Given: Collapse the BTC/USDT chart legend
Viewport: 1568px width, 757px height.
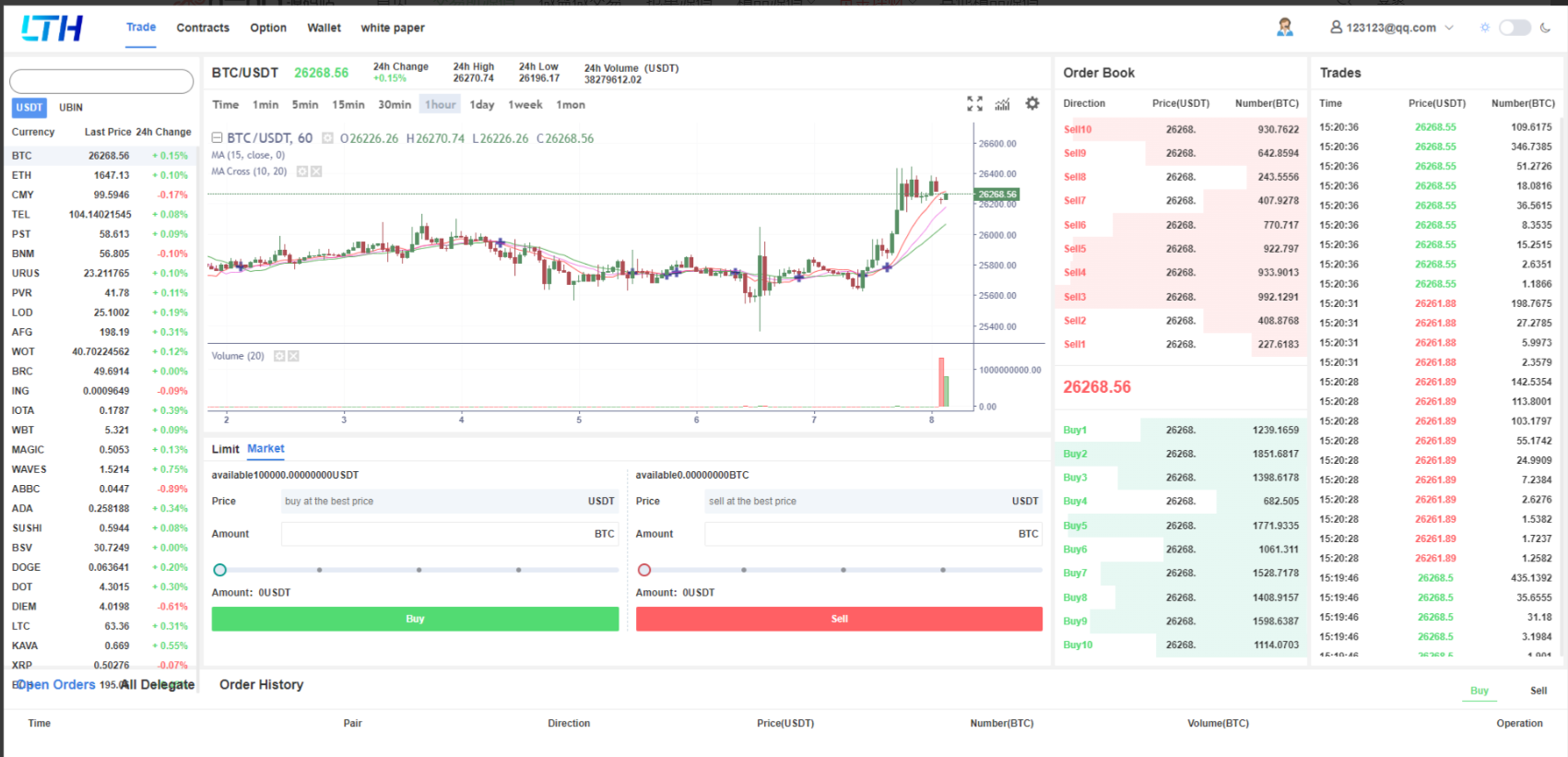Looking at the screenshot, I should tap(218, 138).
